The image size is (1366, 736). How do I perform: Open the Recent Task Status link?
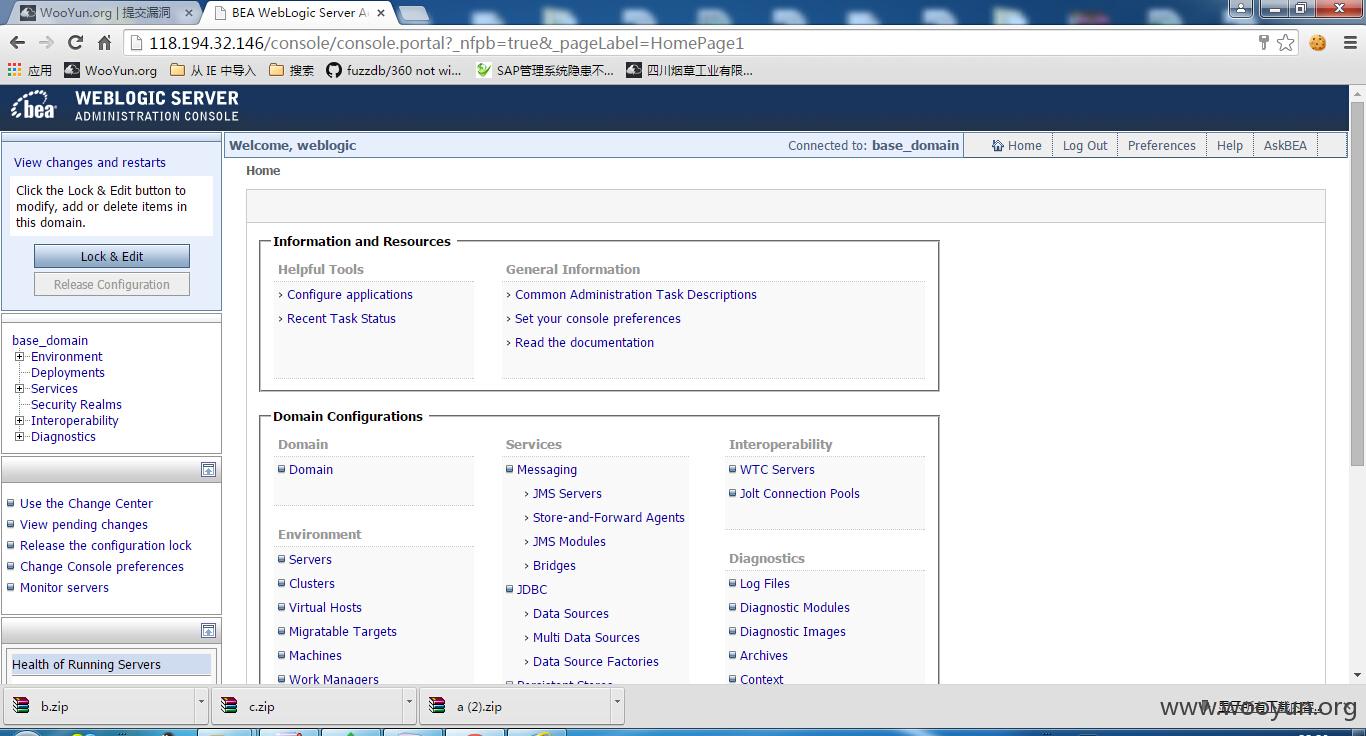[341, 318]
